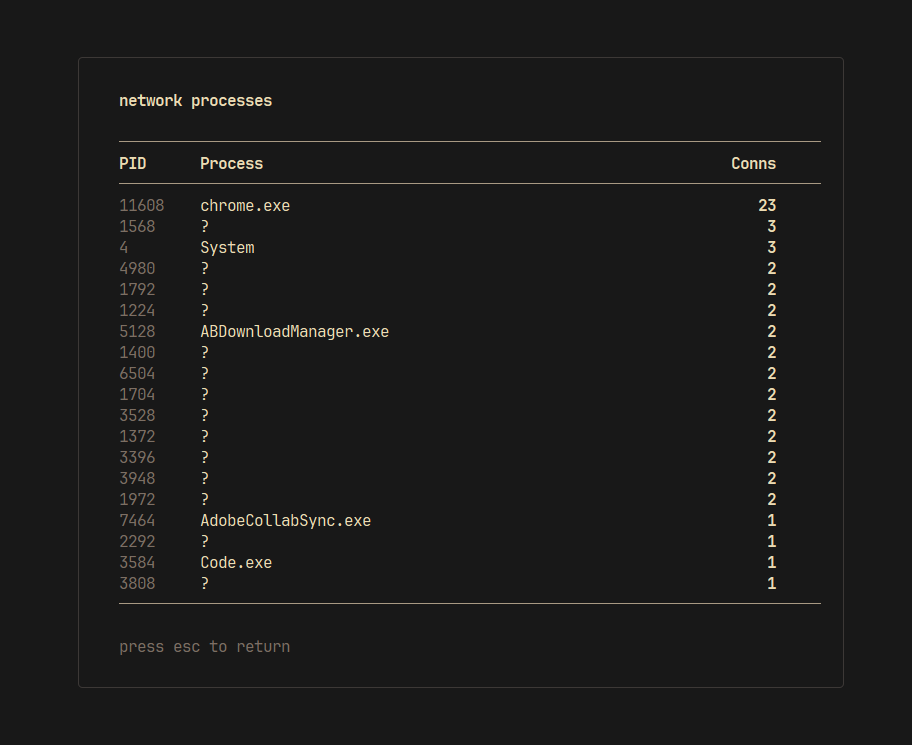Select the last row PID 3808
Viewport: 912px width, 745px height.
470,583
